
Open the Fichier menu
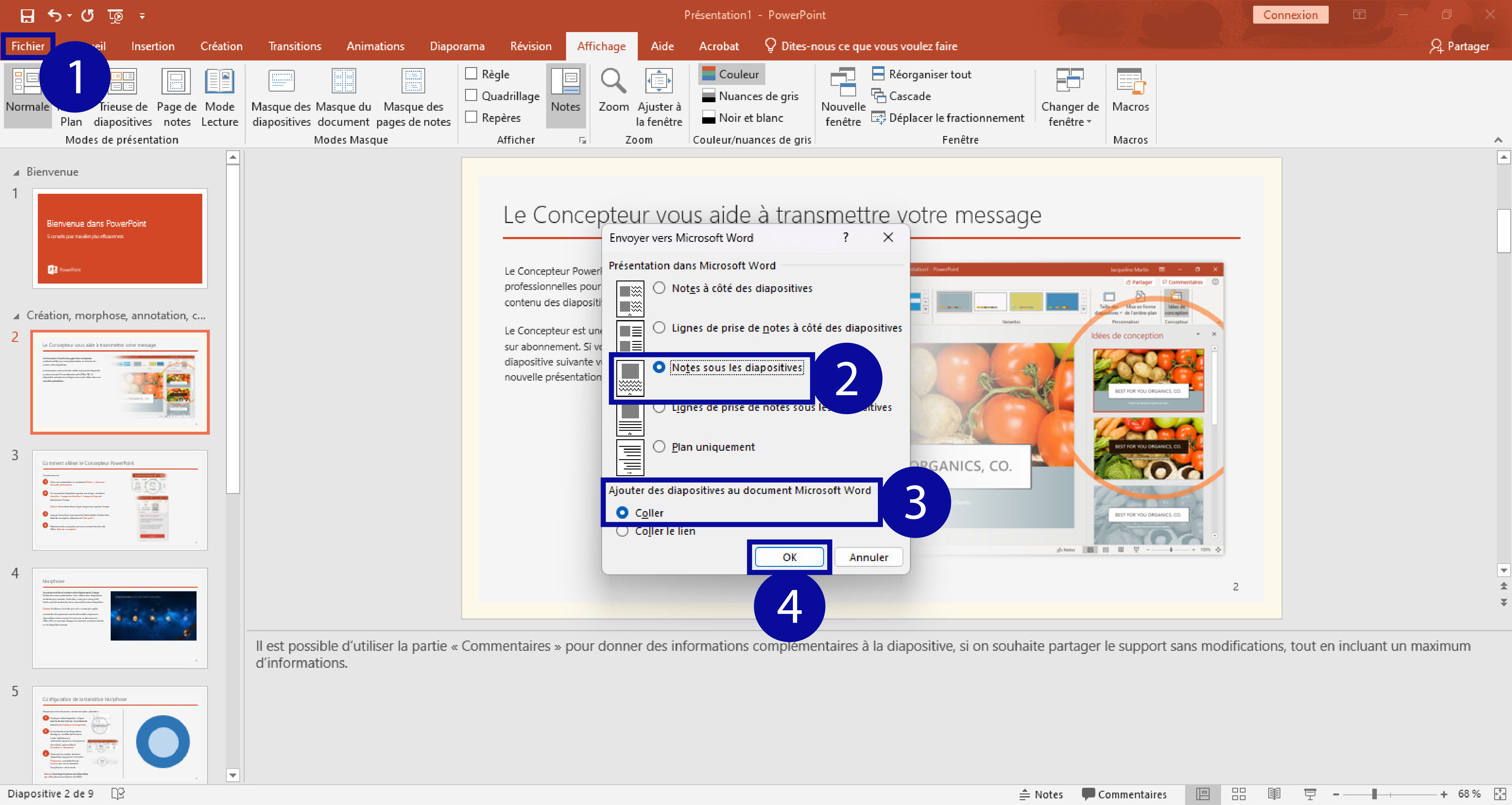(x=28, y=46)
